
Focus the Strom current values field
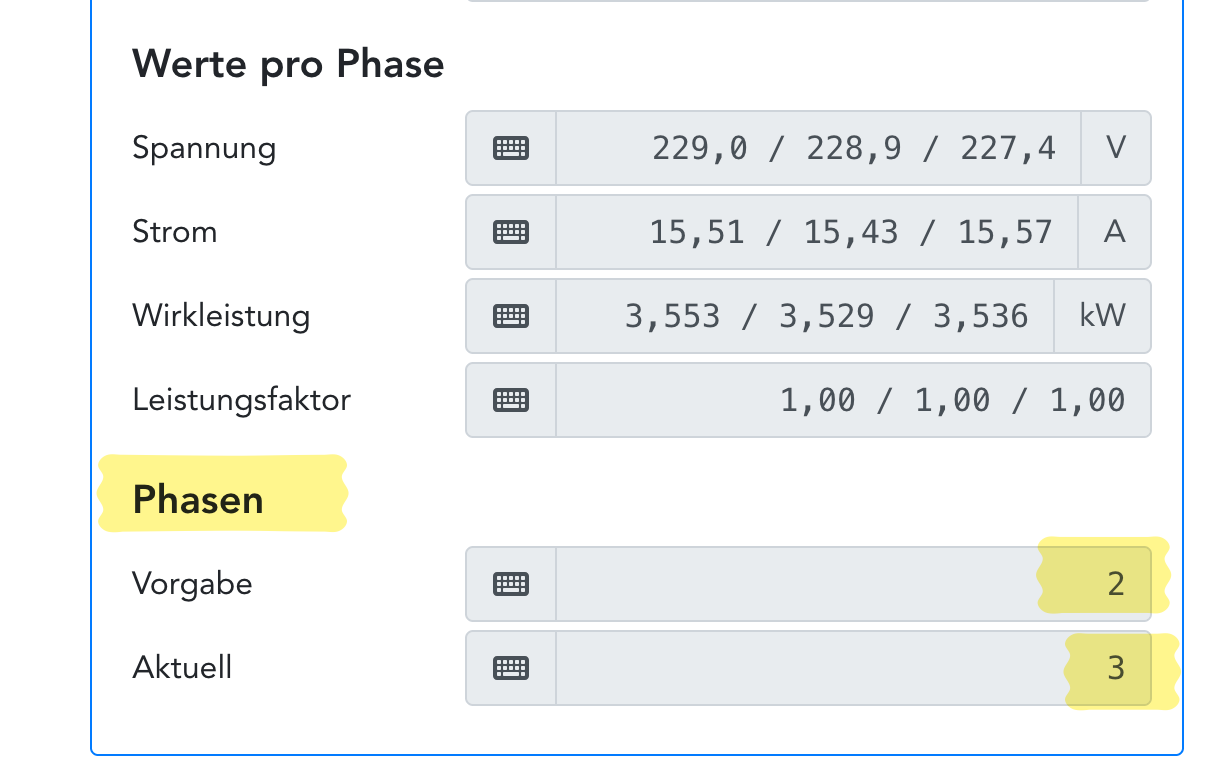point(816,232)
